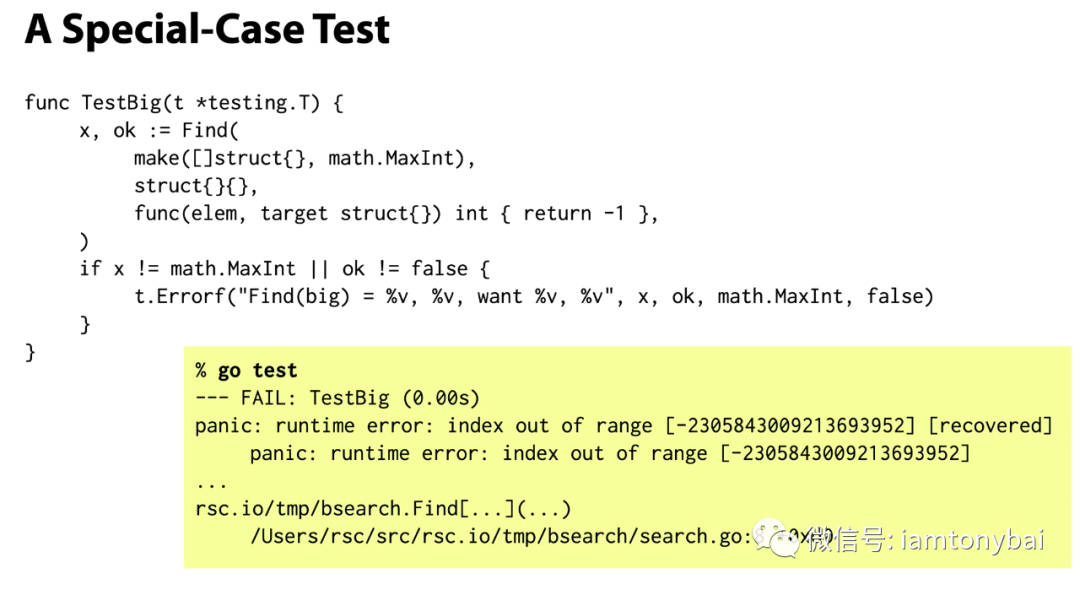Image resolution: width=1080 pixels, height=590 pixels.
Task: Click the 'return -1' comparator function line
Action: pyautogui.click(x=396, y=213)
